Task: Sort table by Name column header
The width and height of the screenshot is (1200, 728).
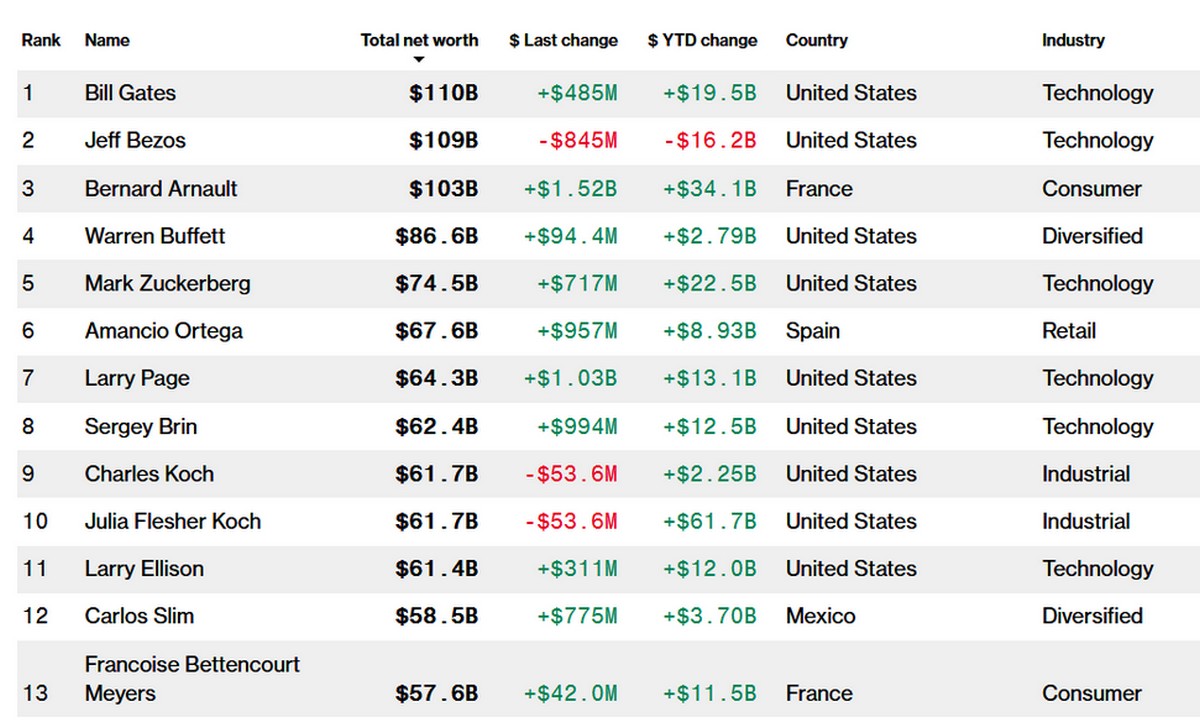Action: coord(107,41)
